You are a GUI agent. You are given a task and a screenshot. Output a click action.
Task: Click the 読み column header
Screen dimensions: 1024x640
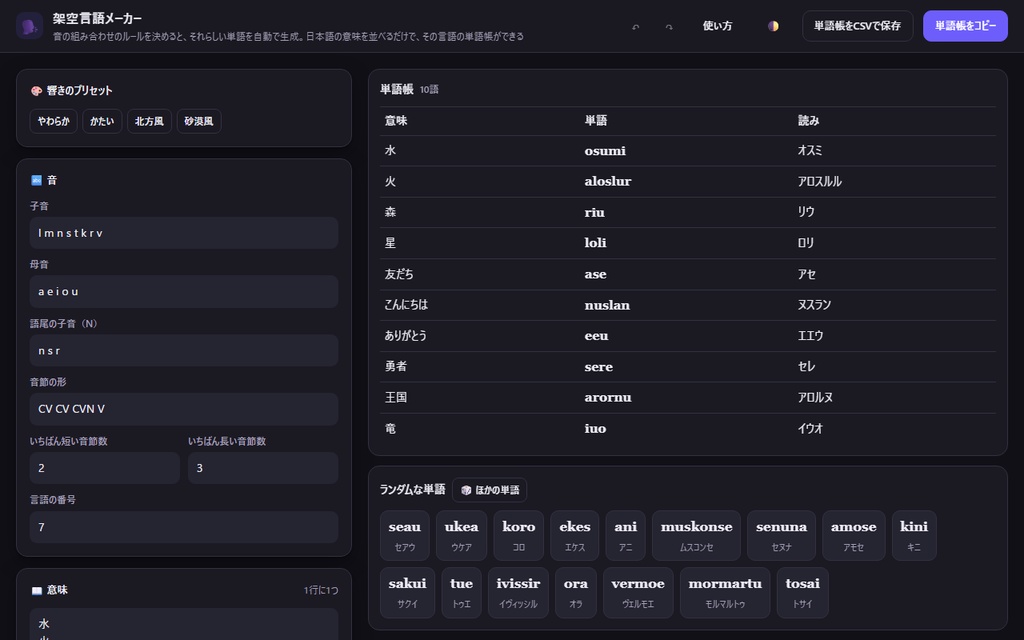pos(808,121)
